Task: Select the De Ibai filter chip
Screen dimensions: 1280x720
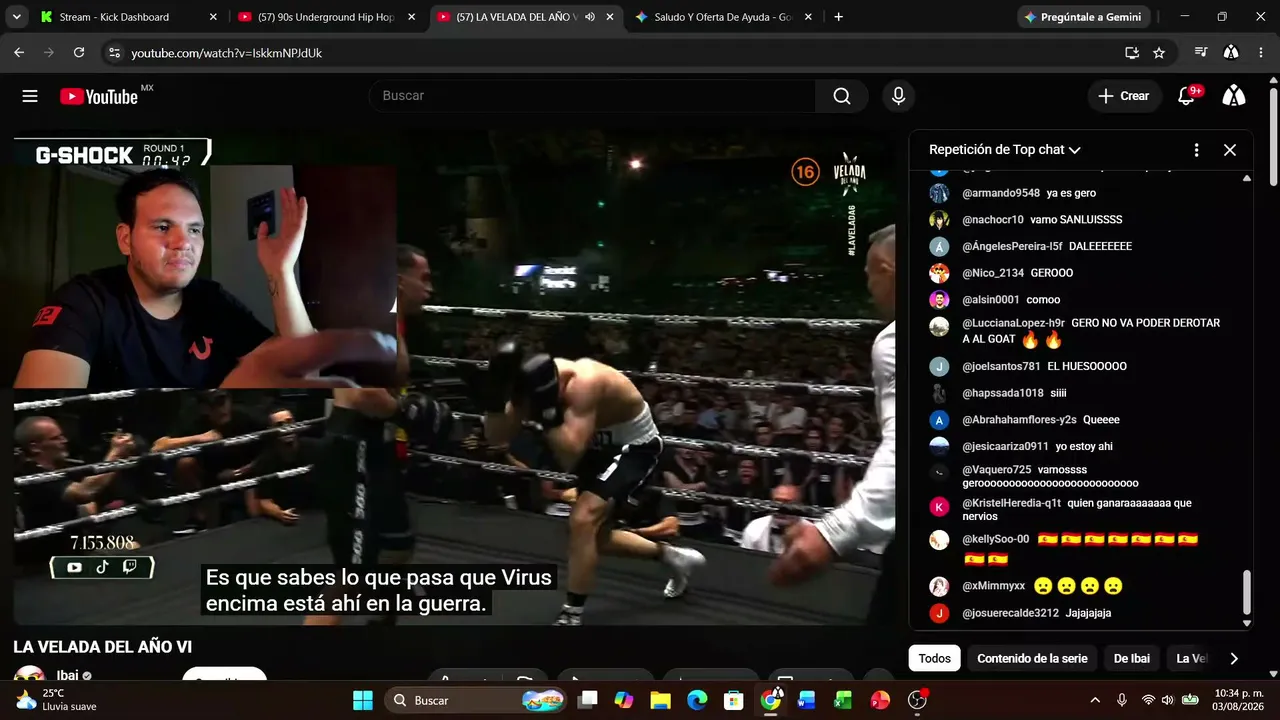Action: (x=1132, y=658)
